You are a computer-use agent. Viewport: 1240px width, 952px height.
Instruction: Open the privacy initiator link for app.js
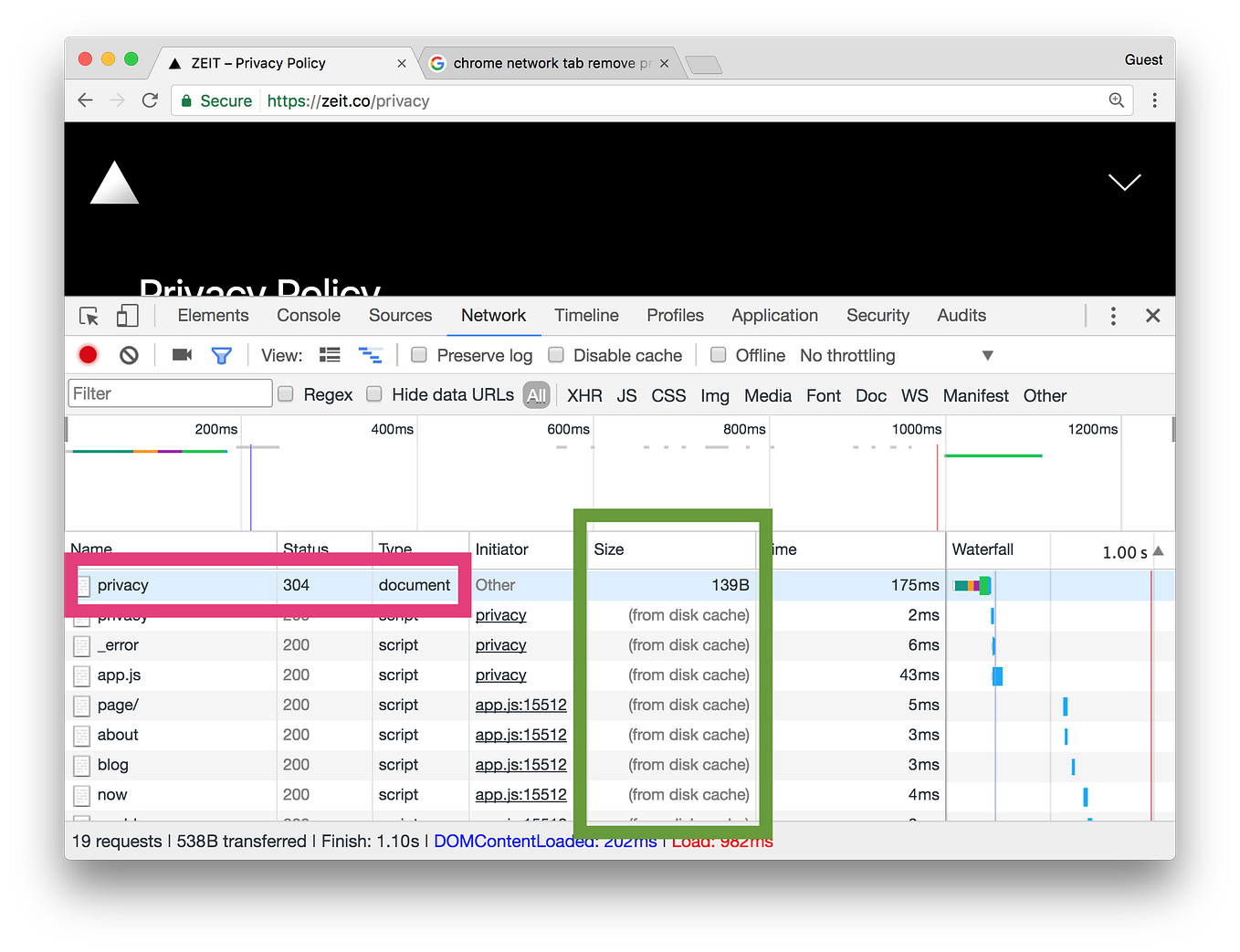(x=500, y=675)
